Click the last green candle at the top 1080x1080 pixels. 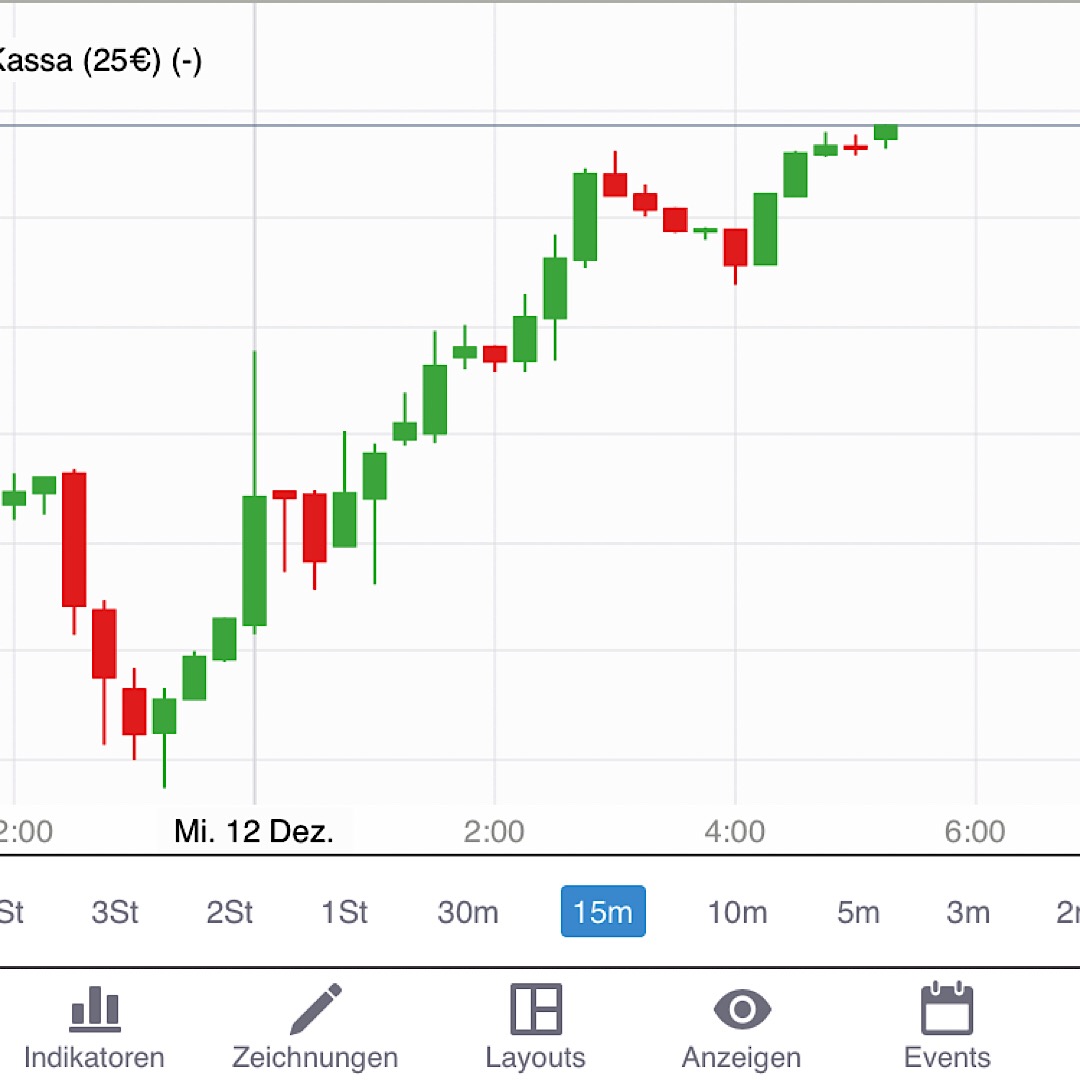[885, 132]
